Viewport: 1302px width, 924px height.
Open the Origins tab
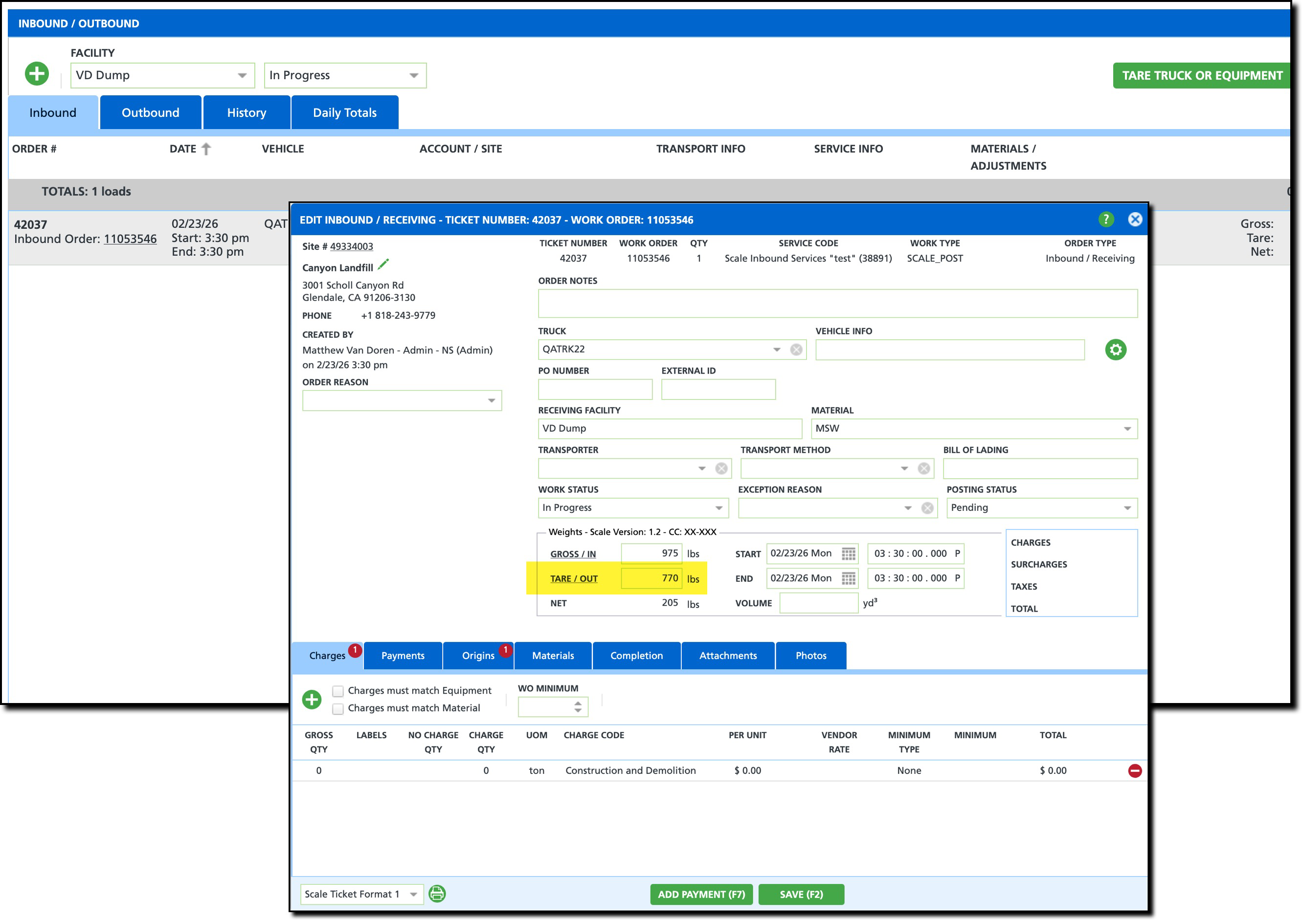(x=478, y=656)
